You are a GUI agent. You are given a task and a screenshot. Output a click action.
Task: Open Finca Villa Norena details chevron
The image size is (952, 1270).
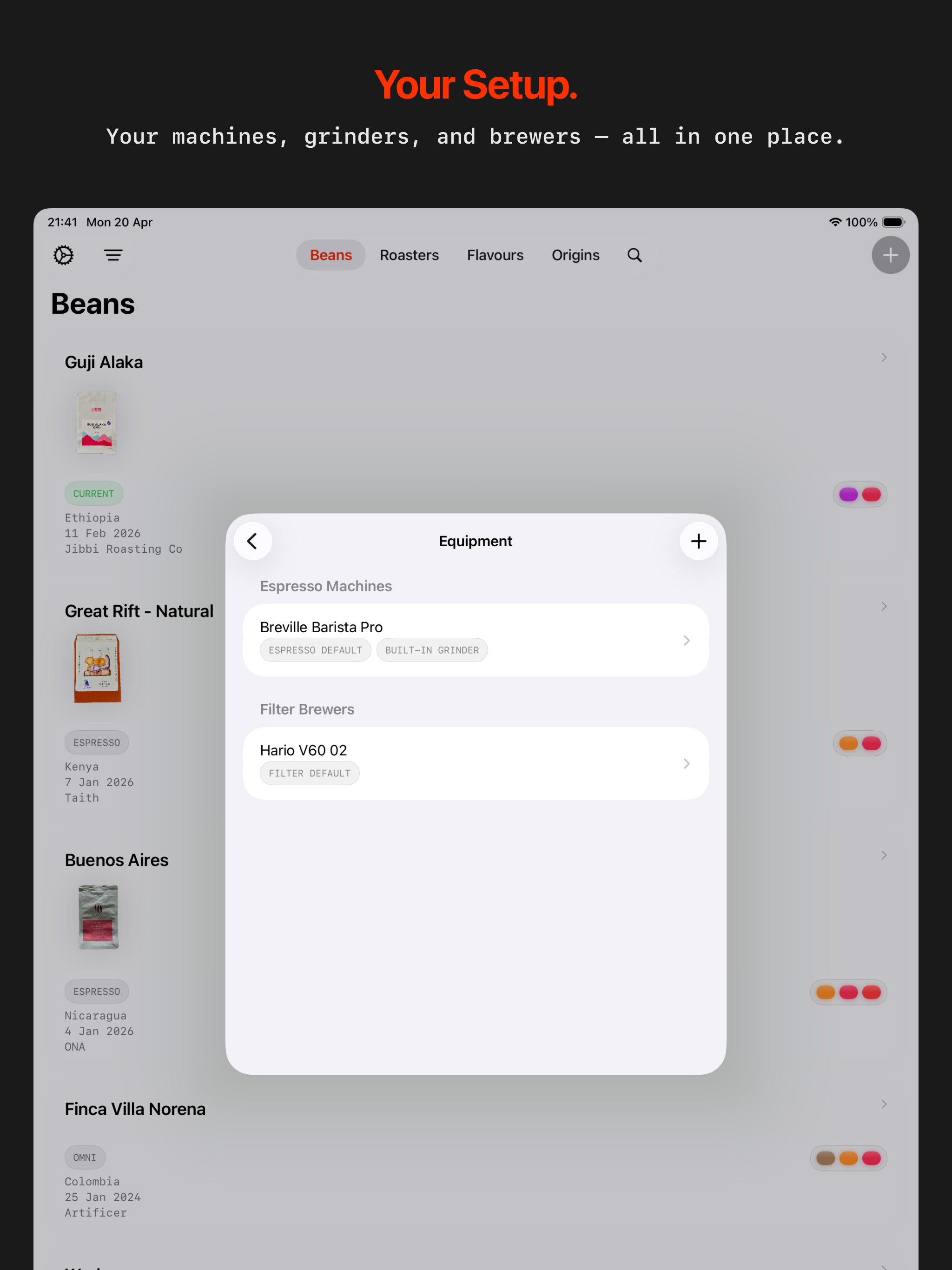tap(884, 1104)
